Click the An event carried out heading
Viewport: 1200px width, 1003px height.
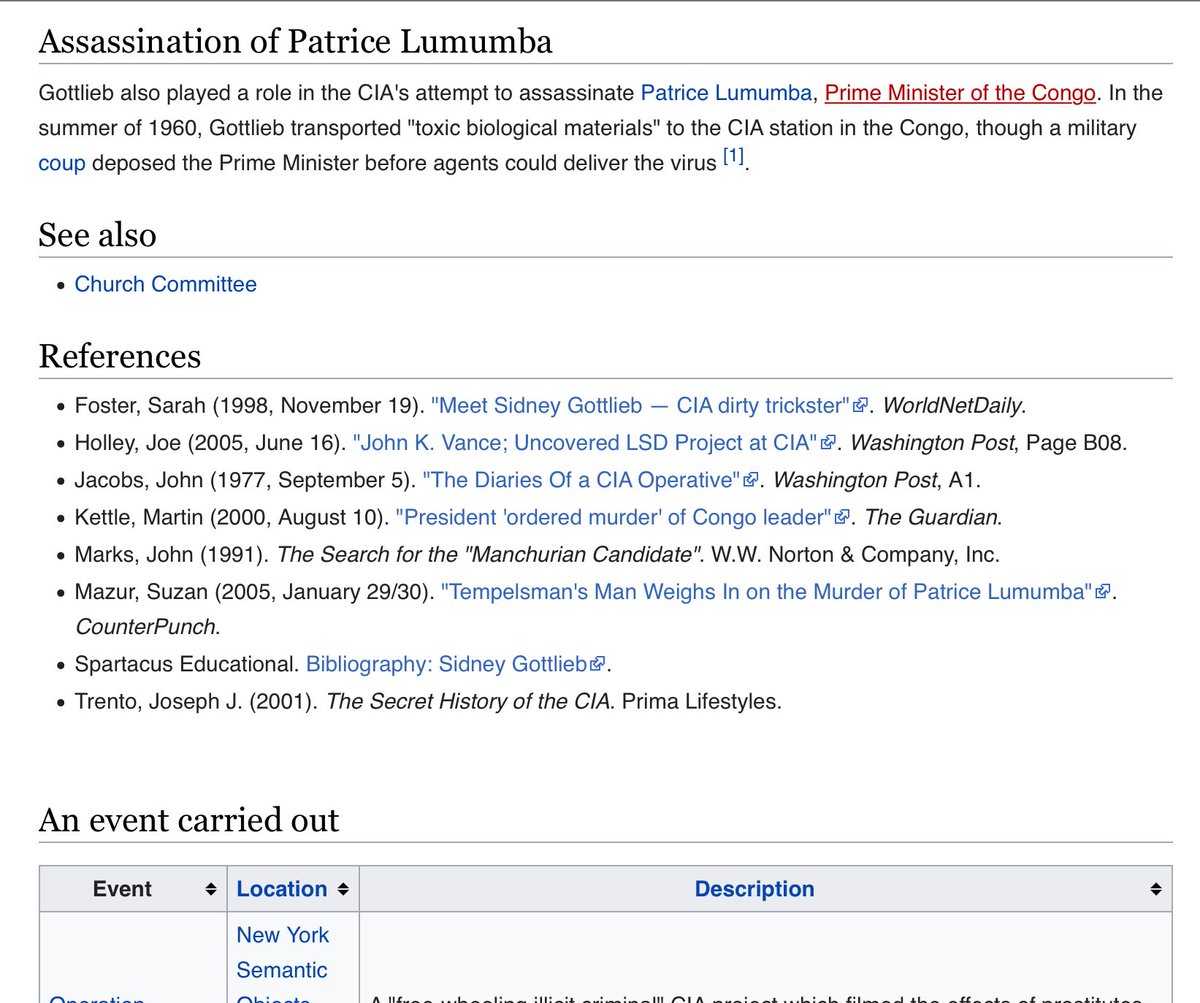click(x=189, y=821)
